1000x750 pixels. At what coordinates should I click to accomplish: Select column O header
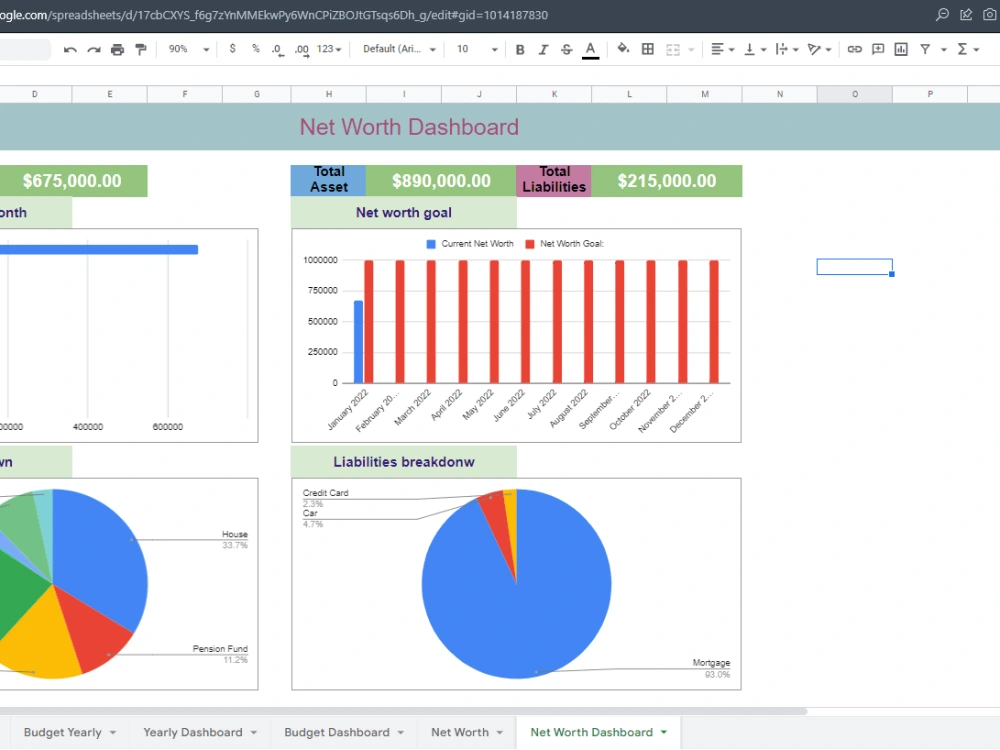pyautogui.click(x=854, y=92)
